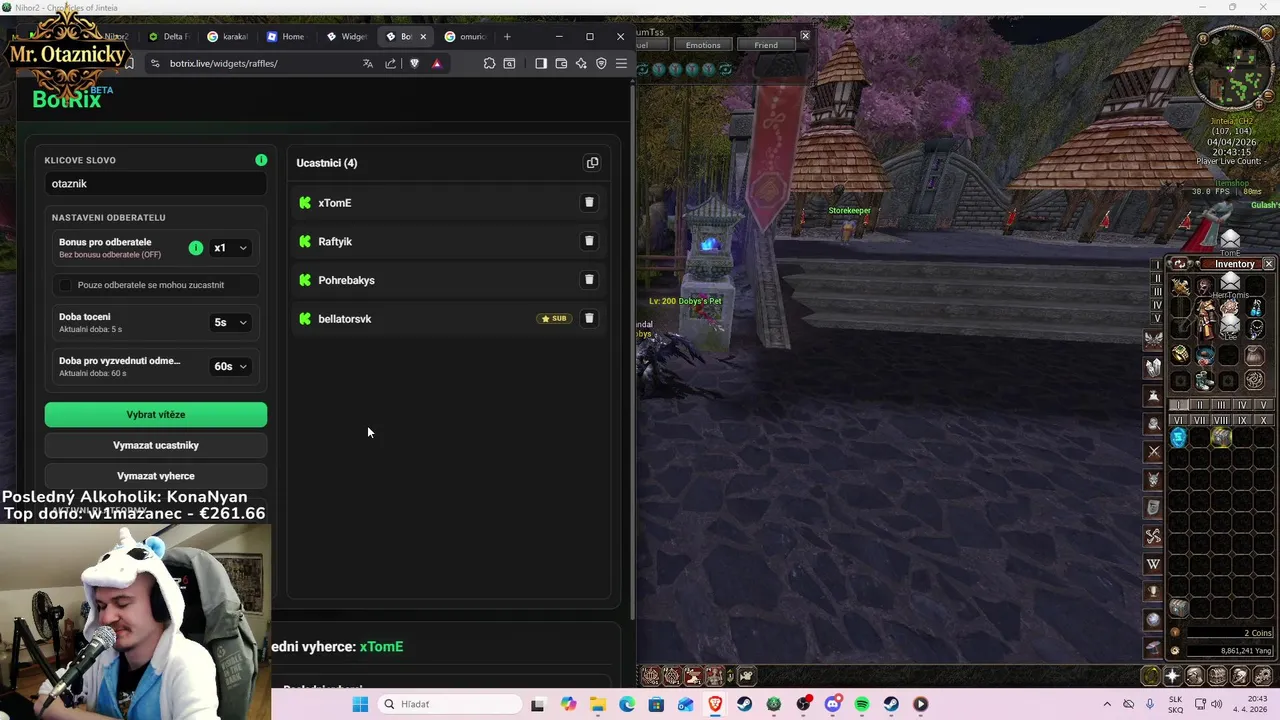Click the W icon in the game side bar
Screen dimensions: 1280x720
pyautogui.click(x=1153, y=564)
